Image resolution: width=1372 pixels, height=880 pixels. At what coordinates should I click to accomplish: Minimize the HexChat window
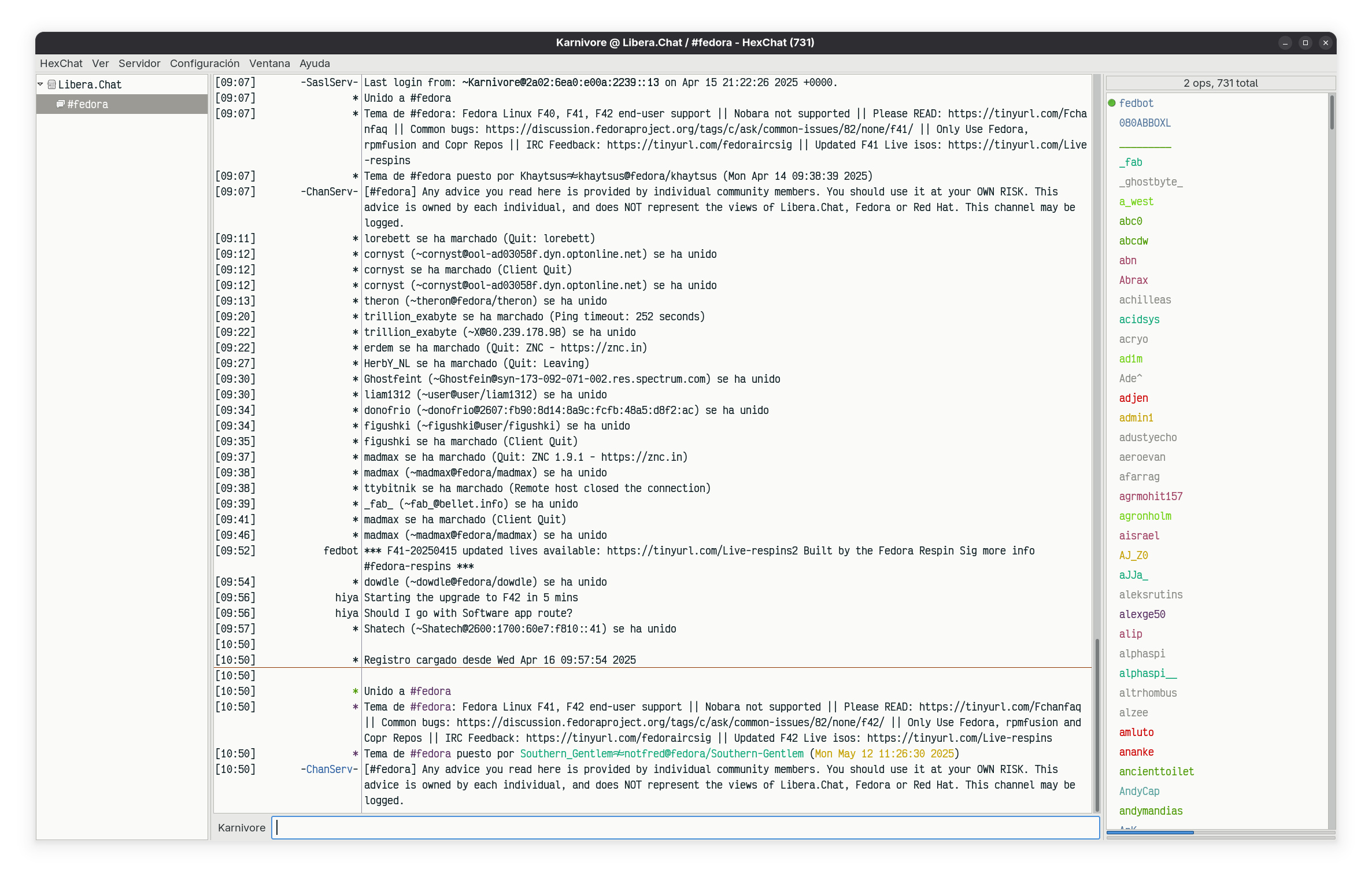tap(1285, 43)
